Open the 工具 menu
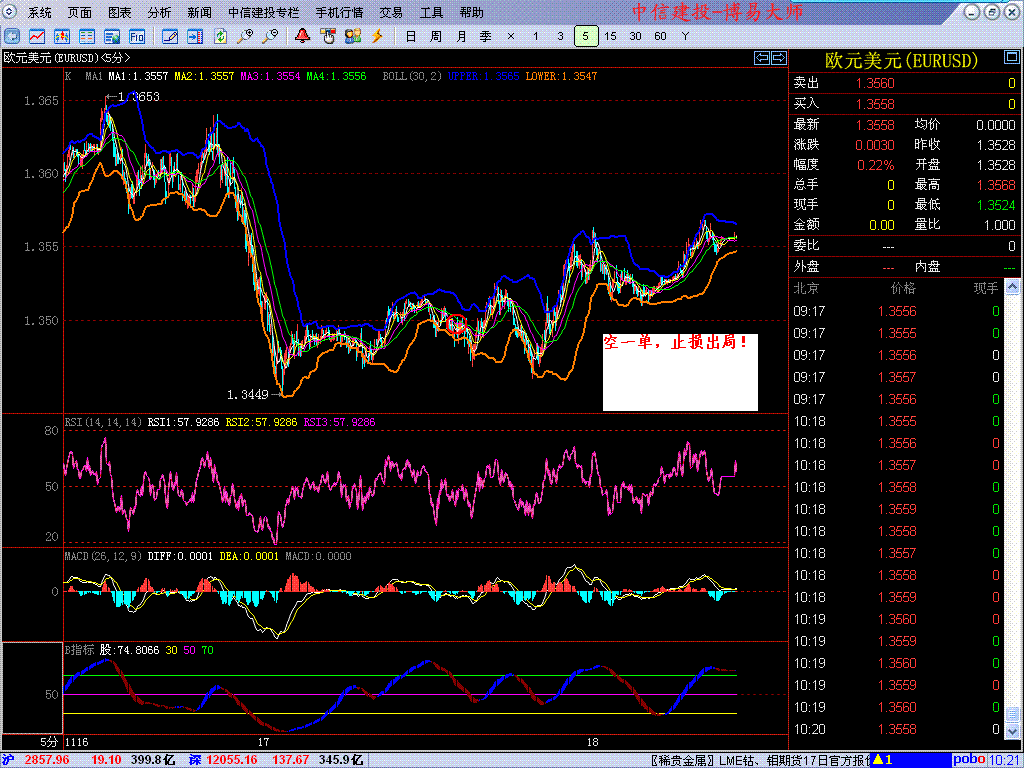The image size is (1024, 768). coord(431,12)
